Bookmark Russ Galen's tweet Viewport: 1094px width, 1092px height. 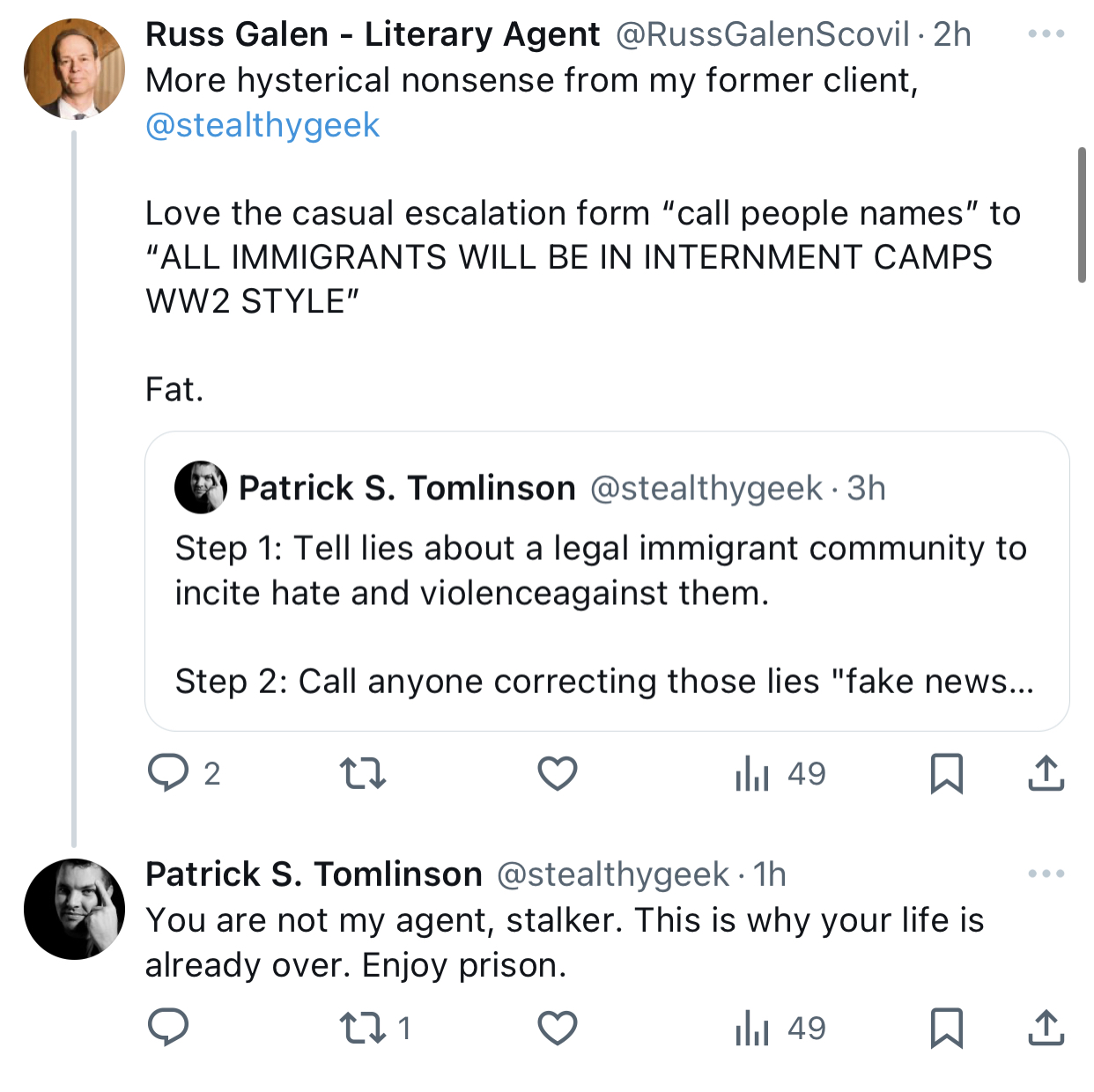click(x=947, y=773)
